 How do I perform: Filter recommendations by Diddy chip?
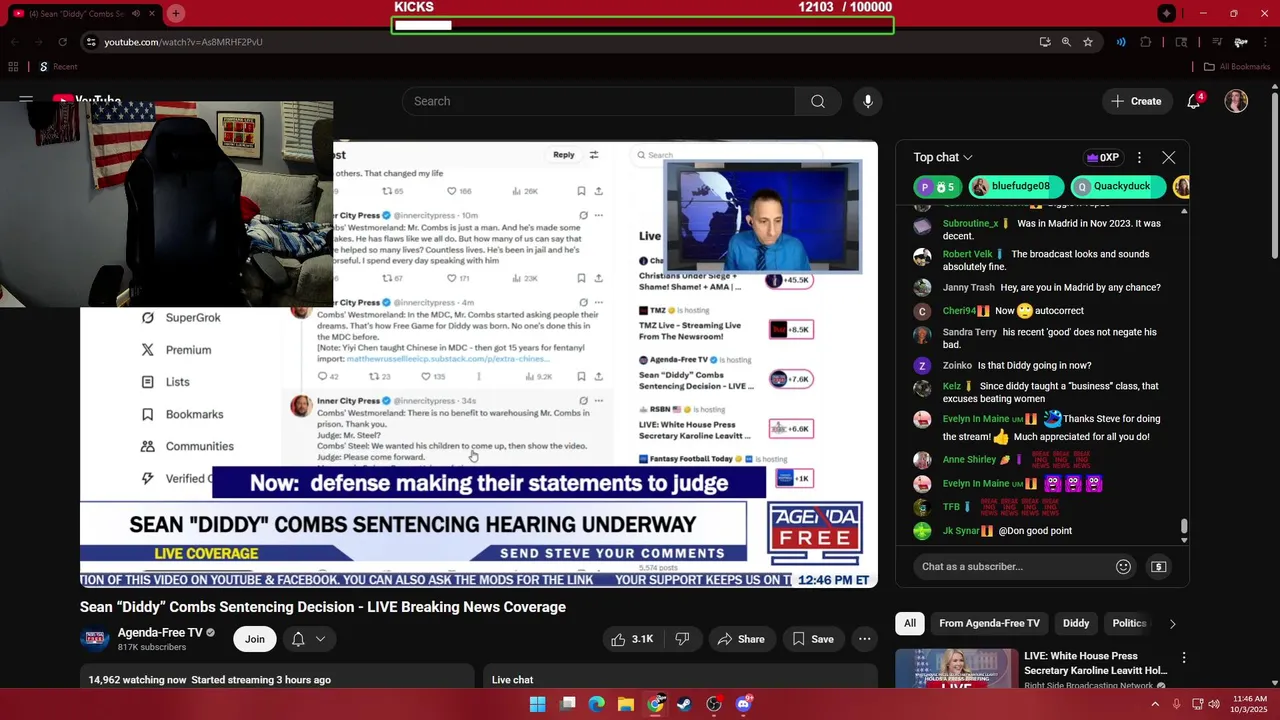[1076, 623]
